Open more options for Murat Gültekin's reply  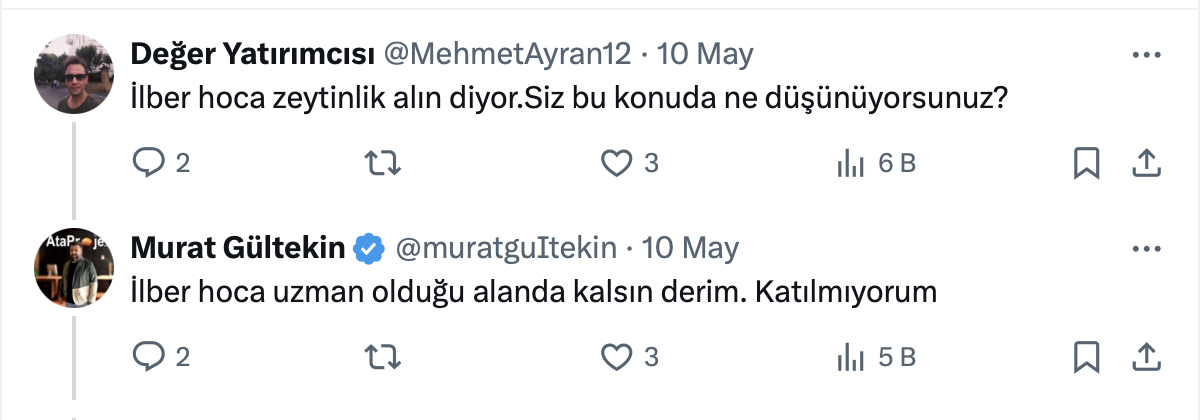pyautogui.click(x=1146, y=246)
